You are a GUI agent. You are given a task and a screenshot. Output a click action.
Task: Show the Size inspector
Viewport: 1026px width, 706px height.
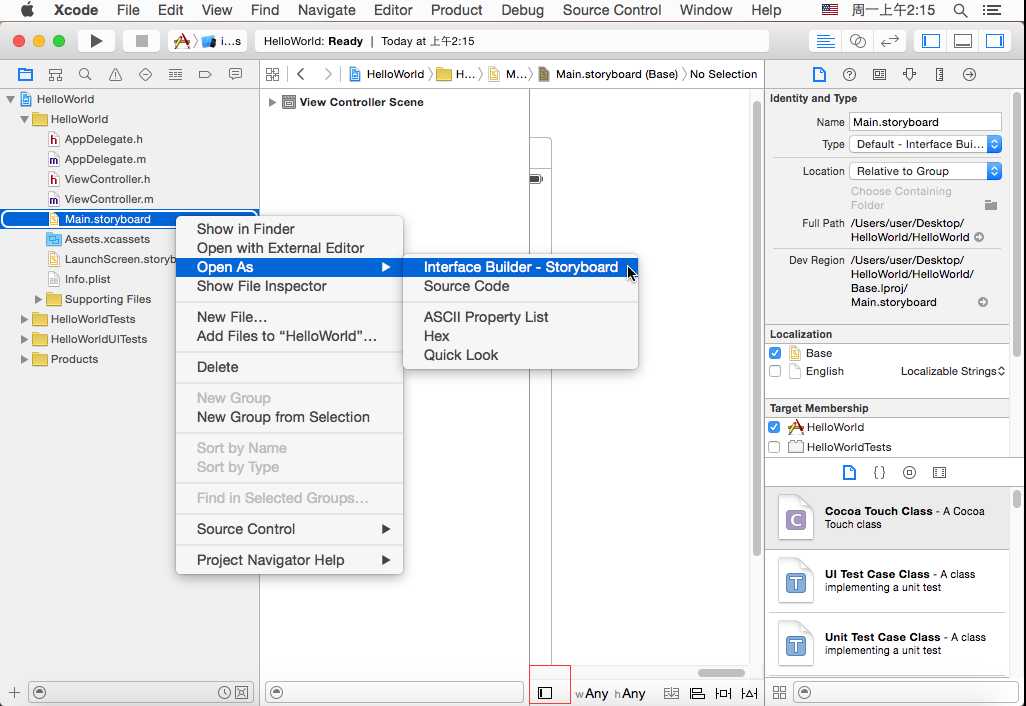[x=940, y=74]
